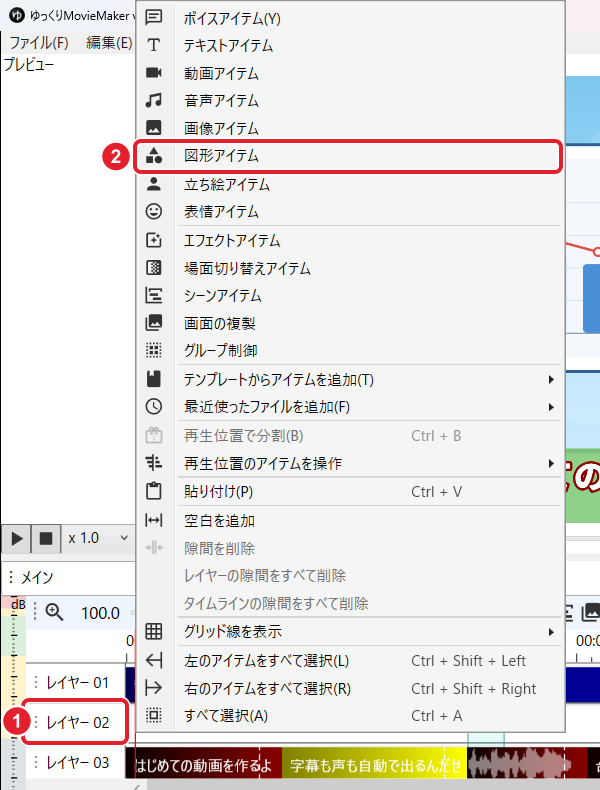Click the scene transition checker icon

[154, 268]
